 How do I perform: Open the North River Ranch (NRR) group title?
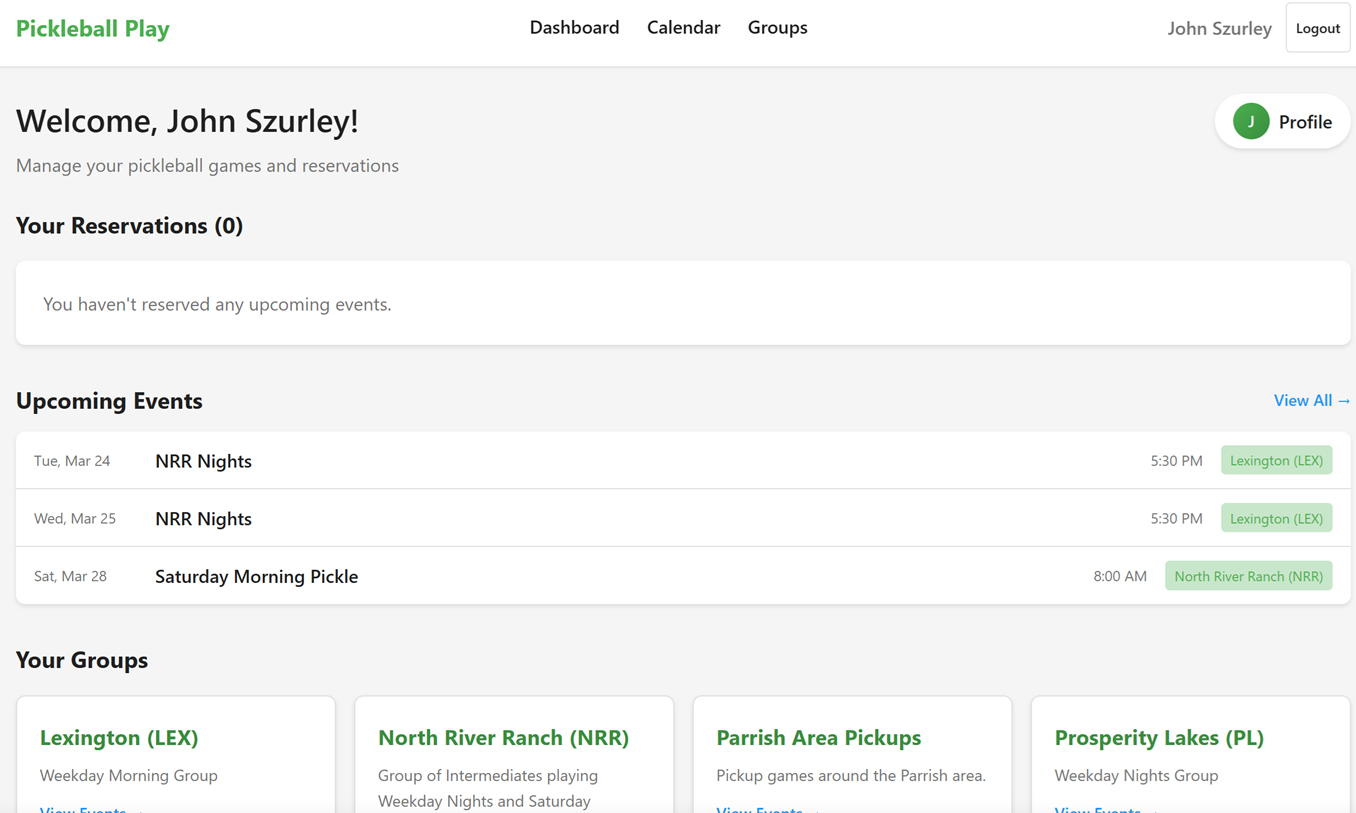pyautogui.click(x=503, y=738)
